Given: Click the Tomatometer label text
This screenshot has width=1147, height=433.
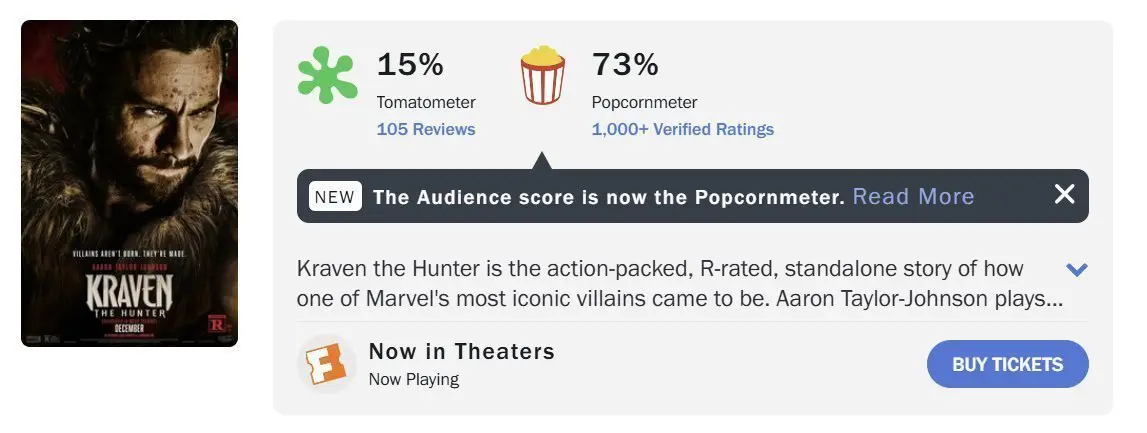Looking at the screenshot, I should 426,102.
